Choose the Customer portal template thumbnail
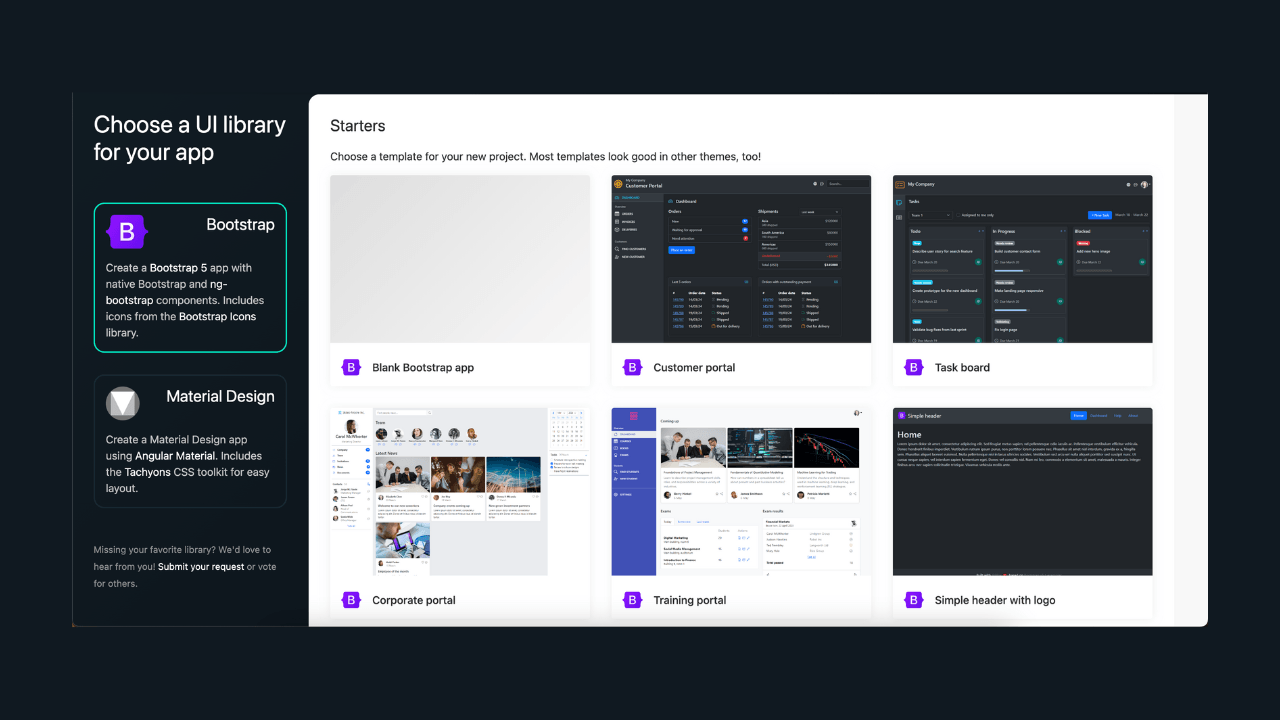Screen dimensions: 1280x720 (x=741, y=259)
